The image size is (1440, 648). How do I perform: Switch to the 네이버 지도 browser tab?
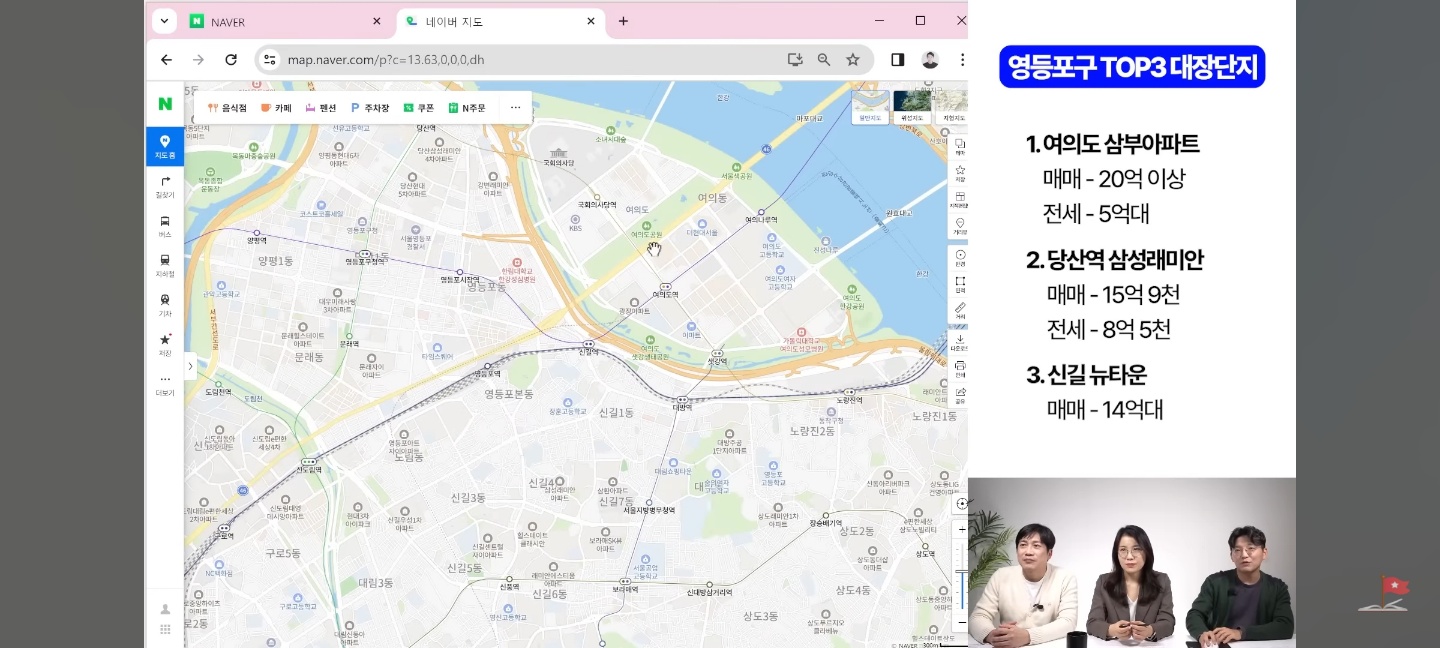pyautogui.click(x=500, y=21)
